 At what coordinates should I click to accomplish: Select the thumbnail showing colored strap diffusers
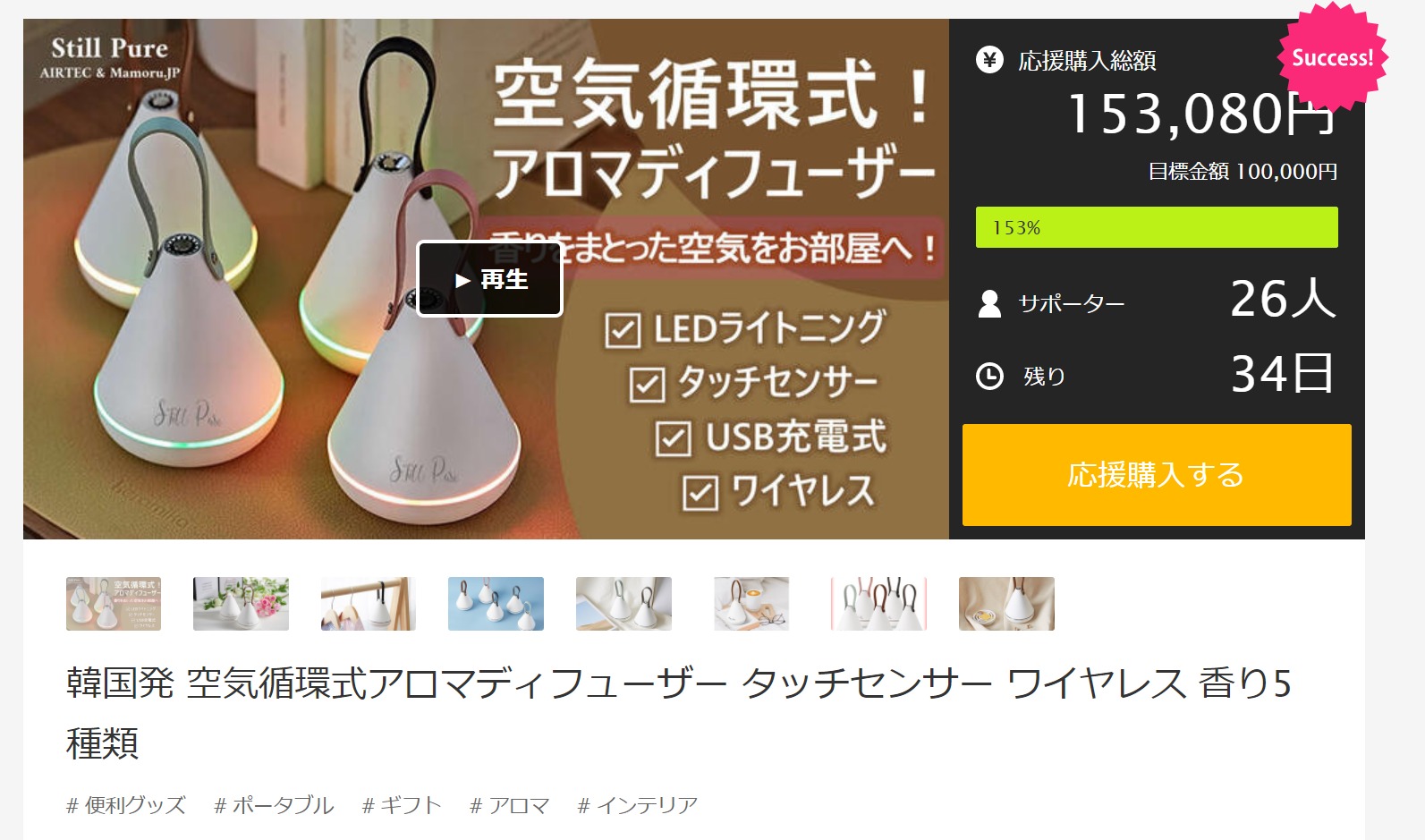878,604
